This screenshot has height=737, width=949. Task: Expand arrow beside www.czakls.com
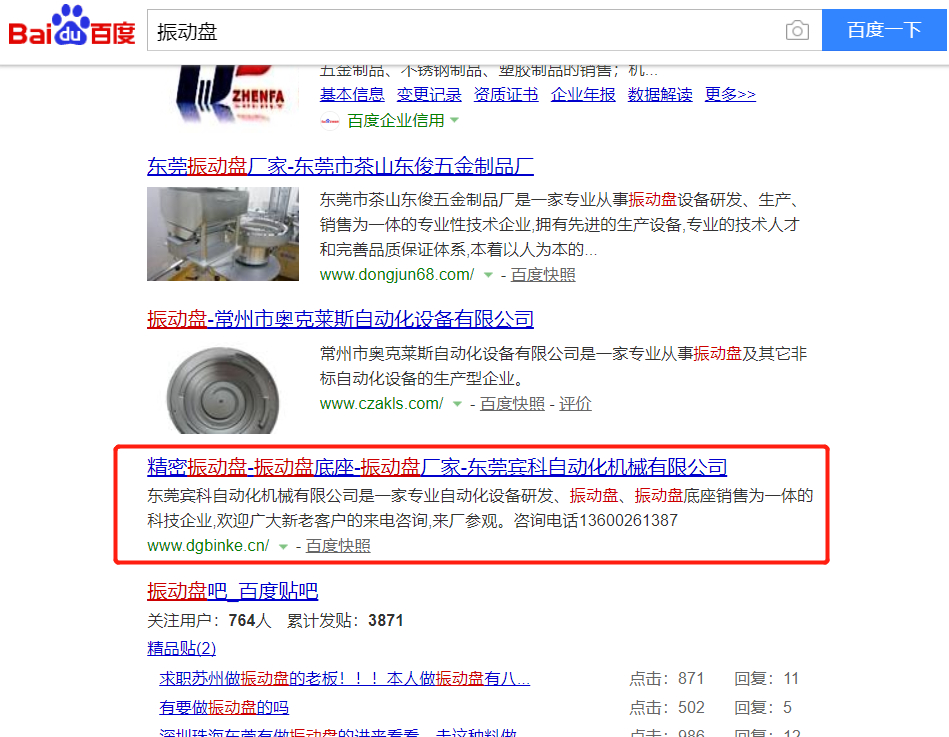[458, 404]
